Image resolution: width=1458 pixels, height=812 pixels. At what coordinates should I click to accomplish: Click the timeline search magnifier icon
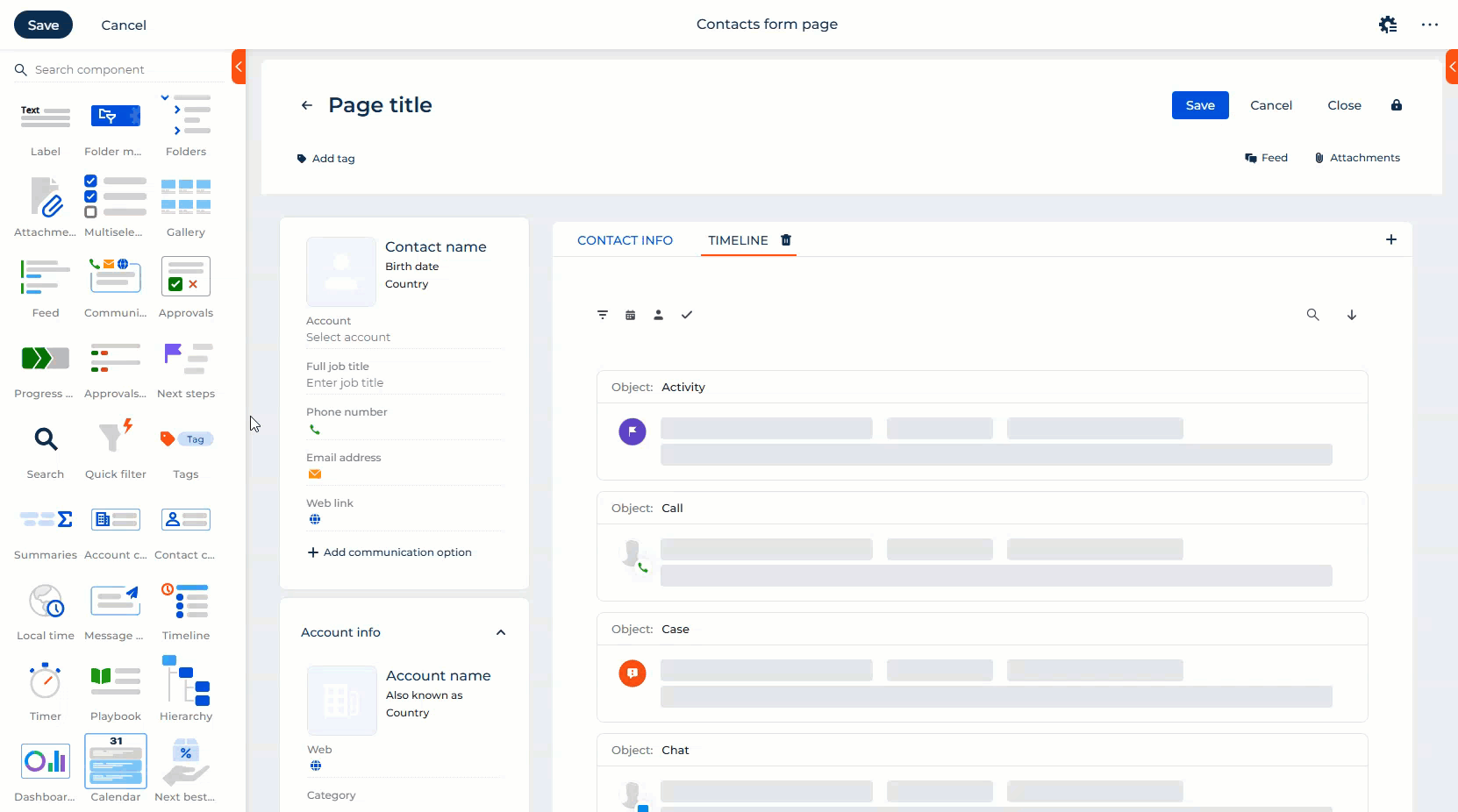pos(1312,315)
